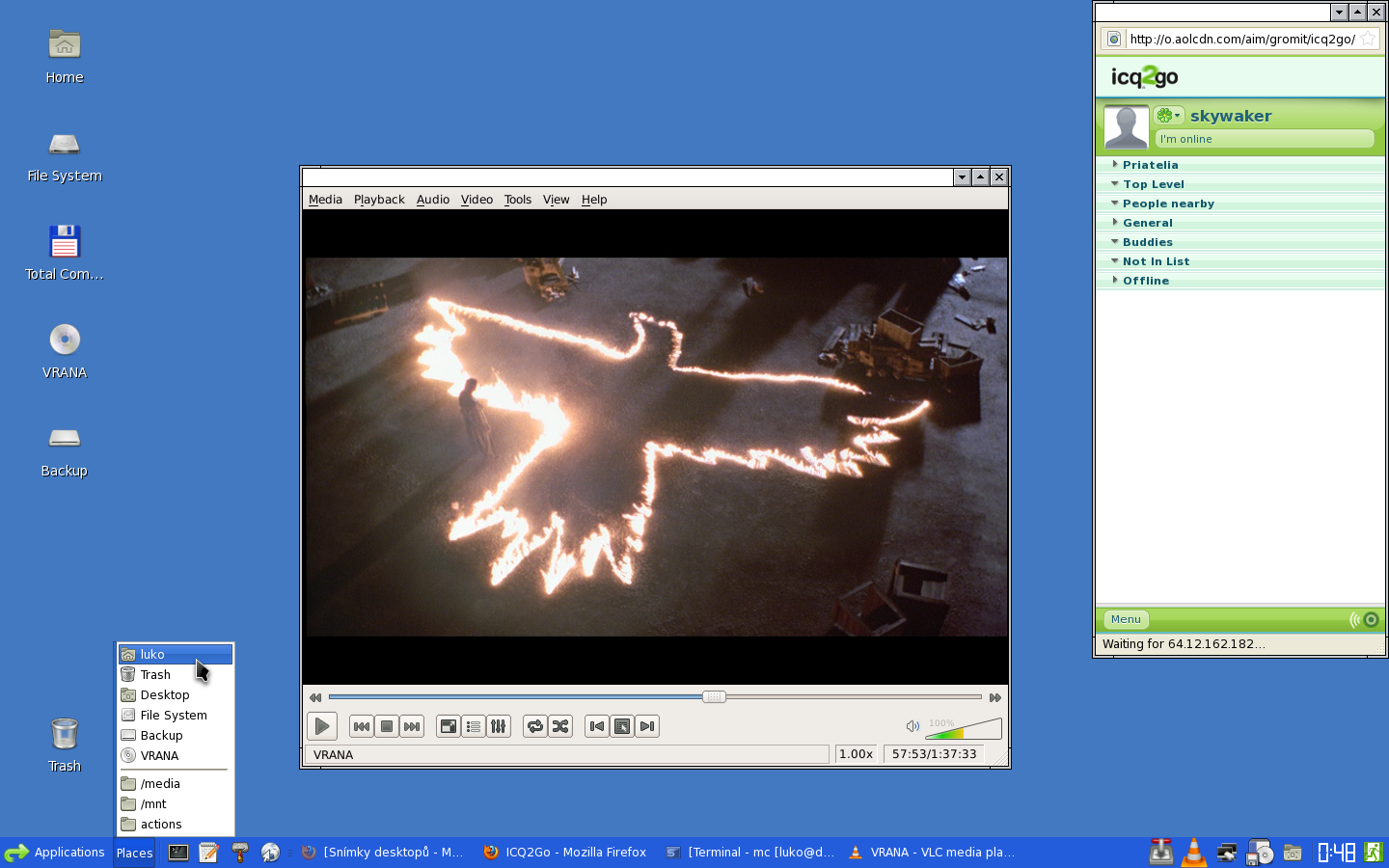Click the VLC seek position slider handle
Screen dimensions: 1389x868
click(714, 696)
